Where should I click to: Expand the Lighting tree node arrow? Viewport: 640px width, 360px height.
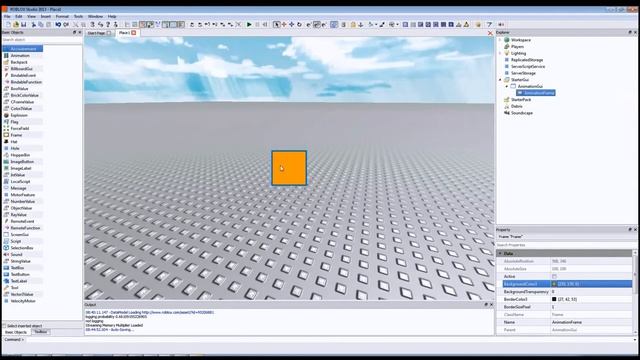[x=500, y=53]
